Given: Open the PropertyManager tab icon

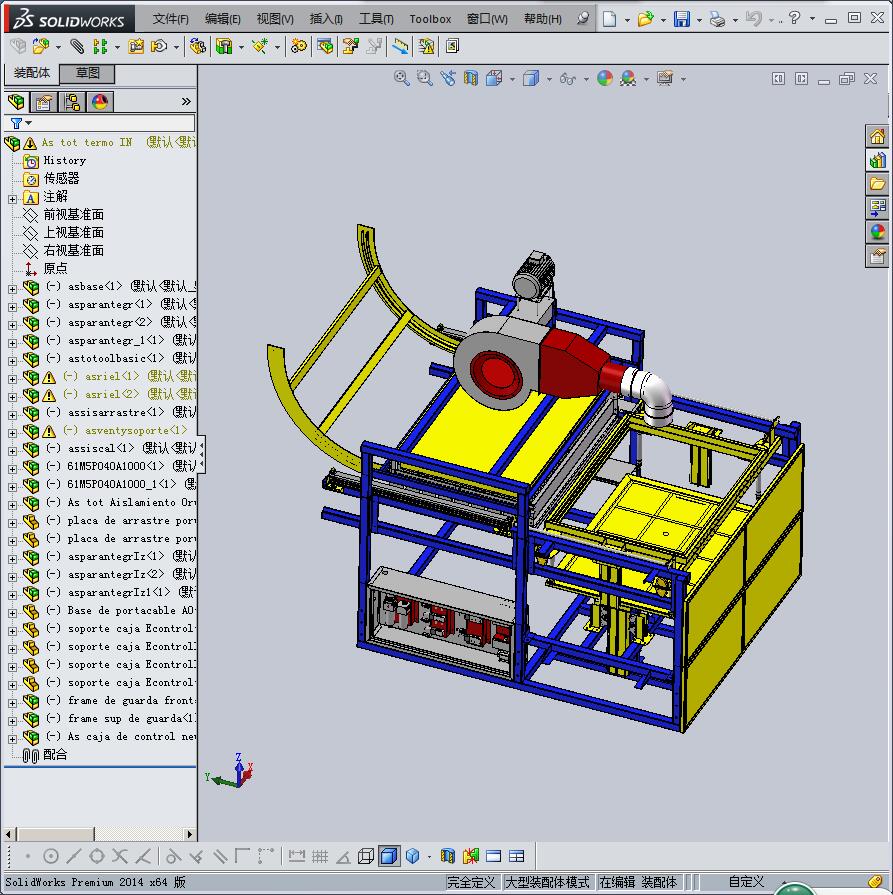Looking at the screenshot, I should click(44, 102).
